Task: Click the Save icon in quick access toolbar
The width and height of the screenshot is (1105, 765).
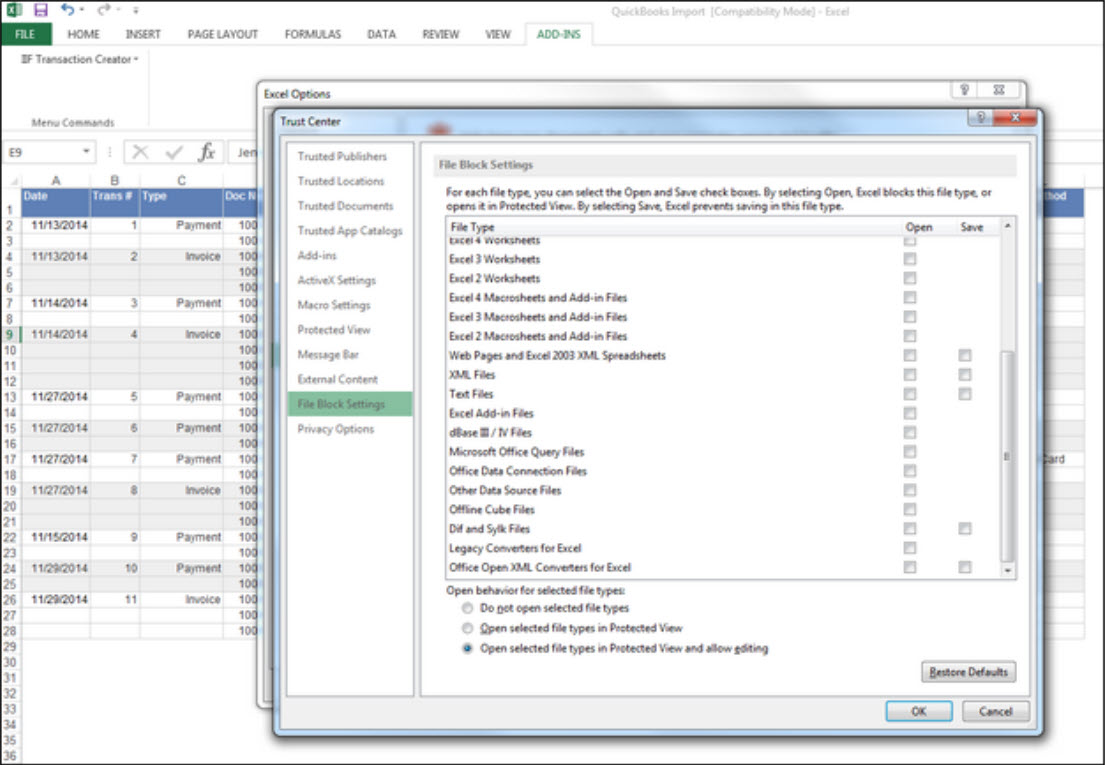Action: (40, 10)
